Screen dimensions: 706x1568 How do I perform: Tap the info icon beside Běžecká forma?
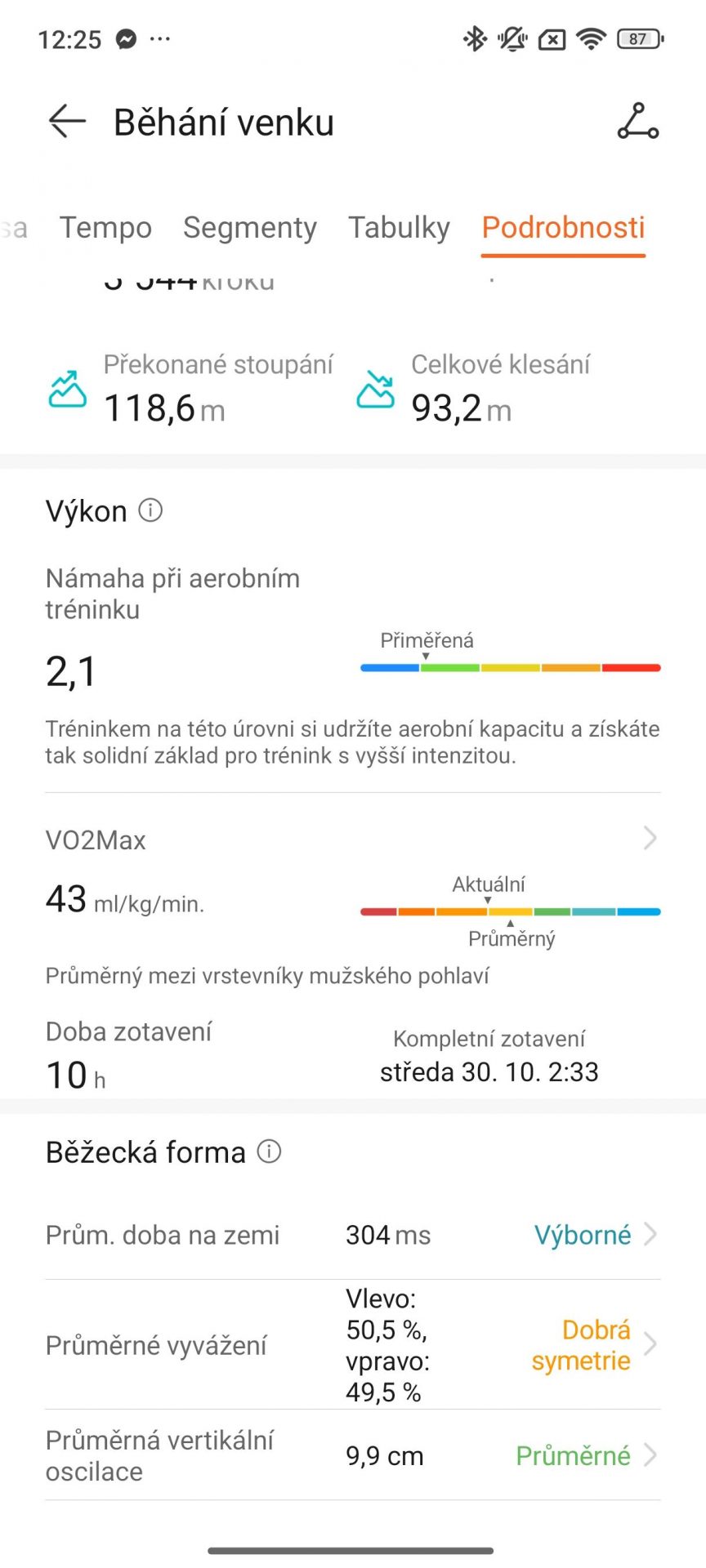269,1151
